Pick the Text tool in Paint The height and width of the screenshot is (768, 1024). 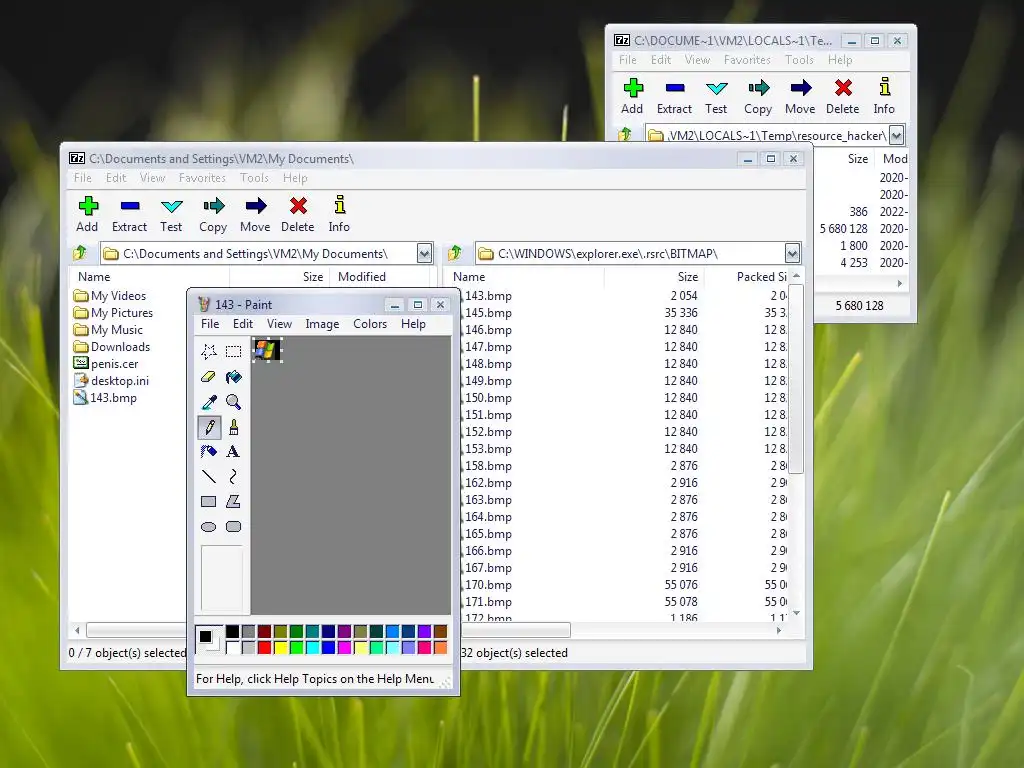(x=233, y=451)
